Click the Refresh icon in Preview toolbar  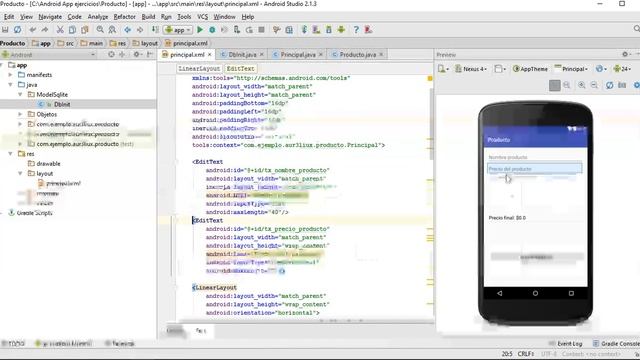pos(609,85)
